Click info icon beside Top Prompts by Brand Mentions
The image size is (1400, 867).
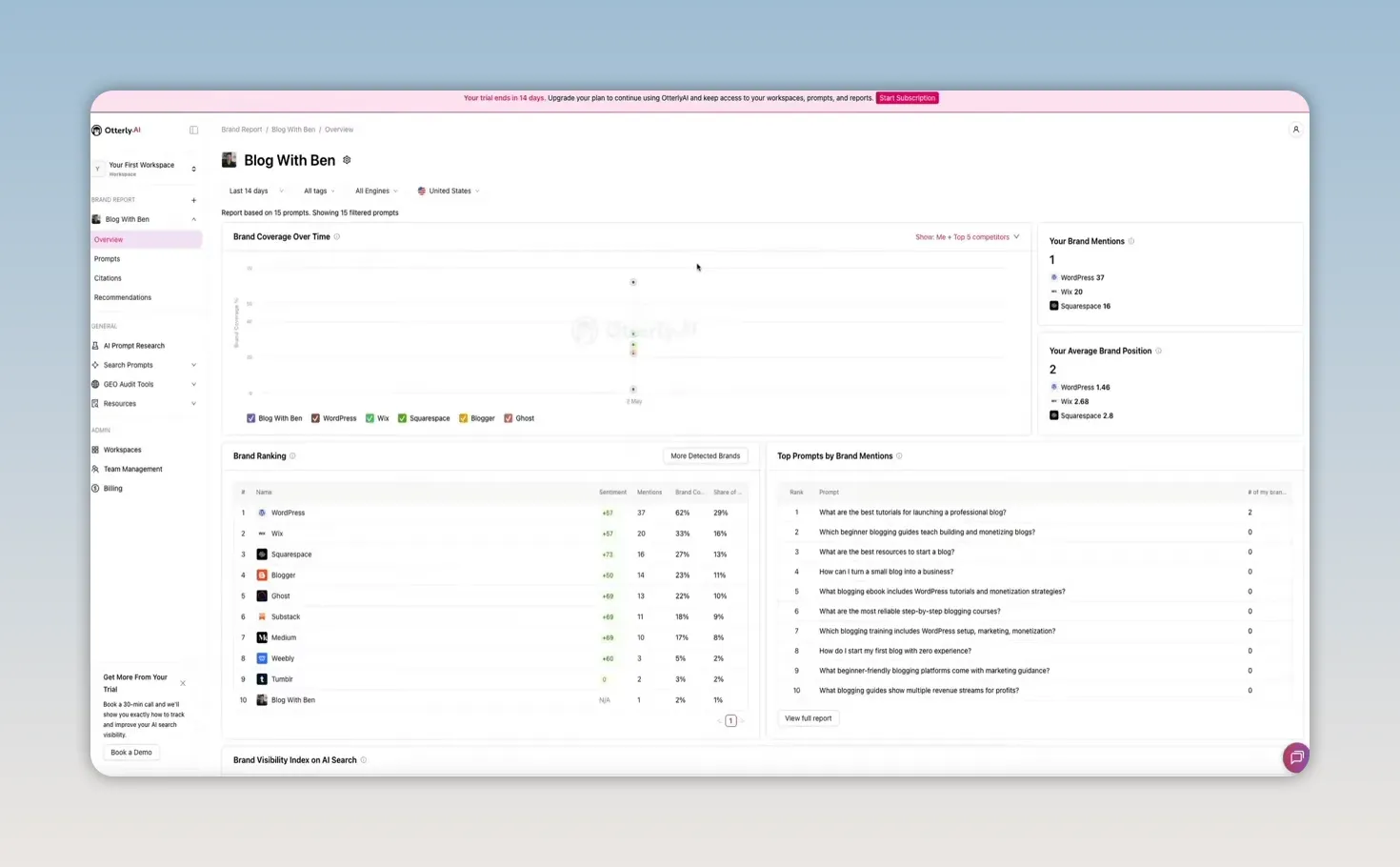pyautogui.click(x=899, y=456)
